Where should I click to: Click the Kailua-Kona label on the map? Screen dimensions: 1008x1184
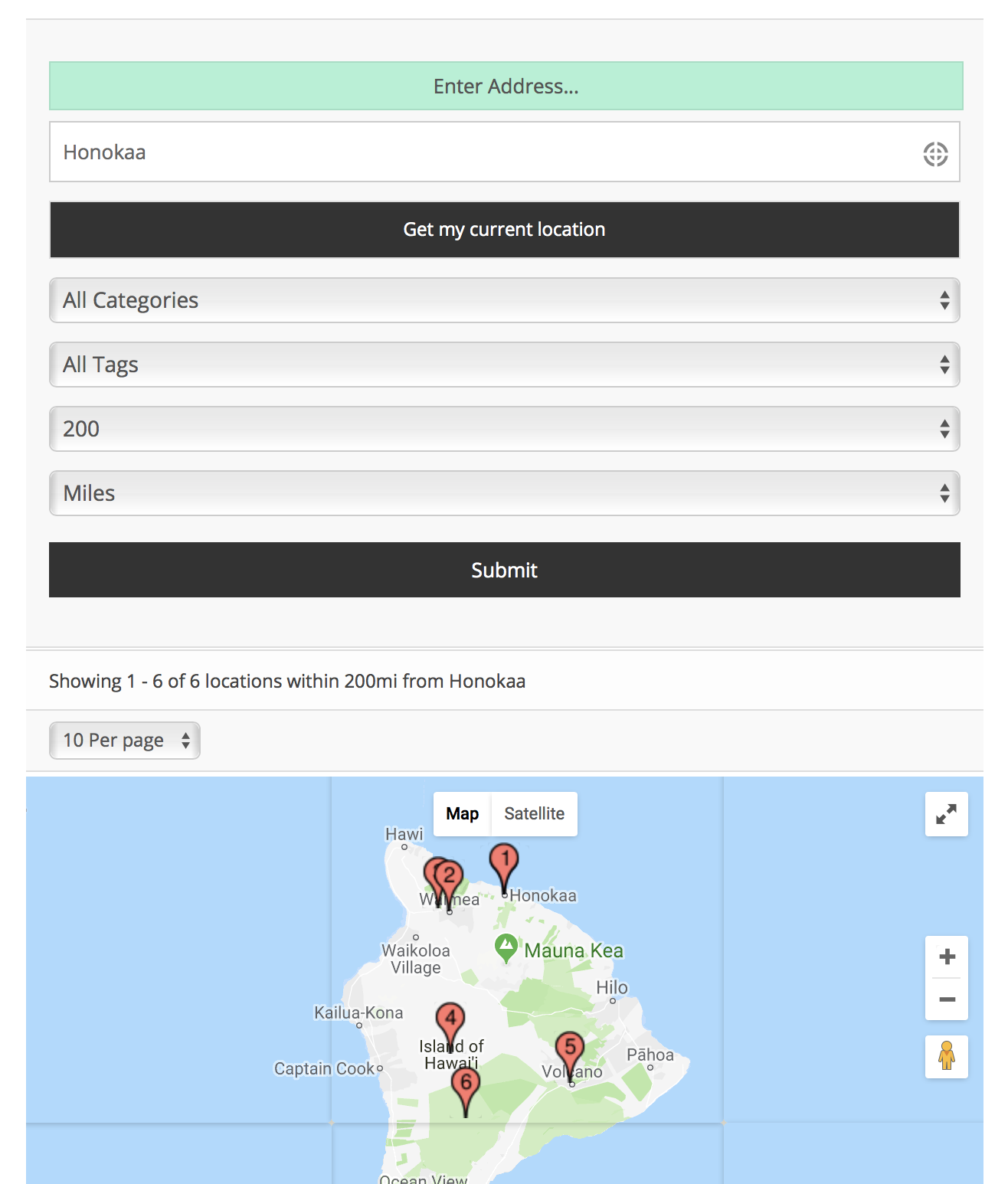[358, 1012]
